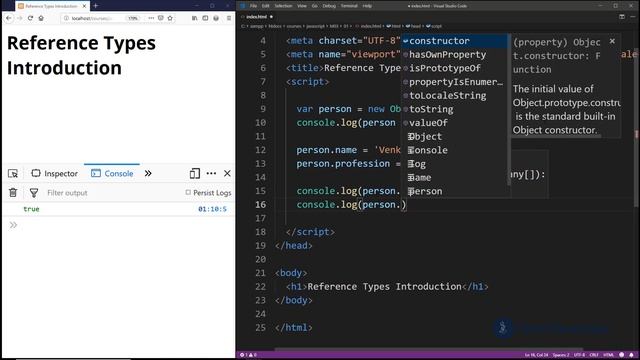Image resolution: width=640 pixels, height=360 pixels.
Task: Click the console filter funnel icon
Action: [x=34, y=193]
